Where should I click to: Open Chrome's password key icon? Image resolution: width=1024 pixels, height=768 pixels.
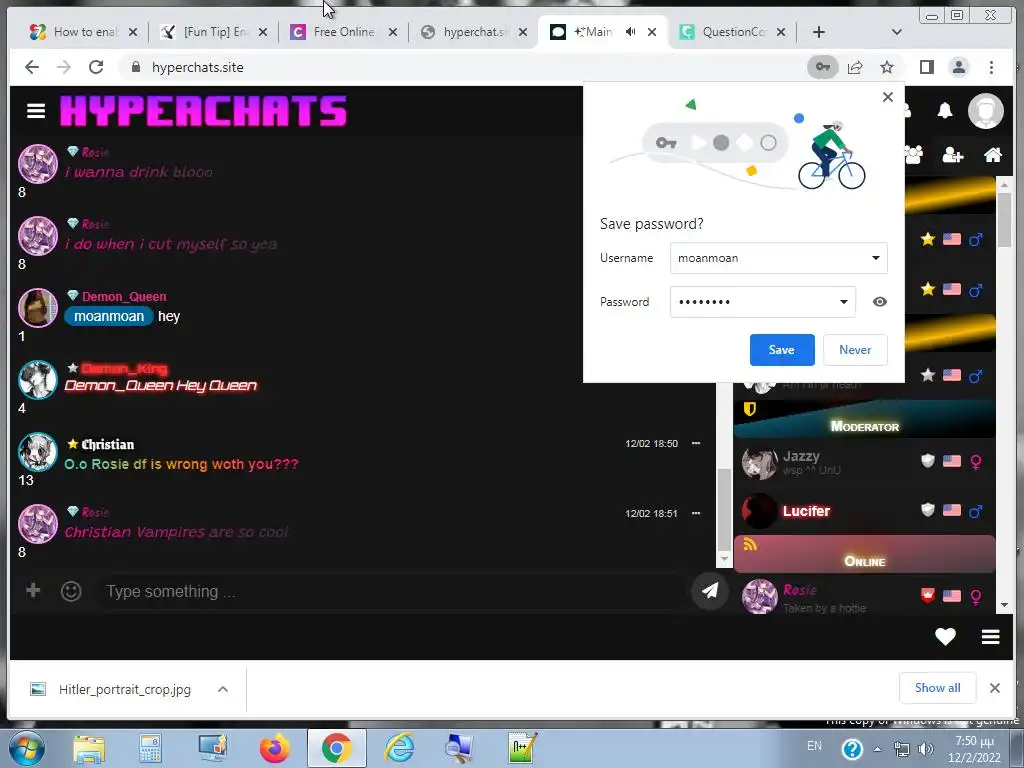coord(823,67)
